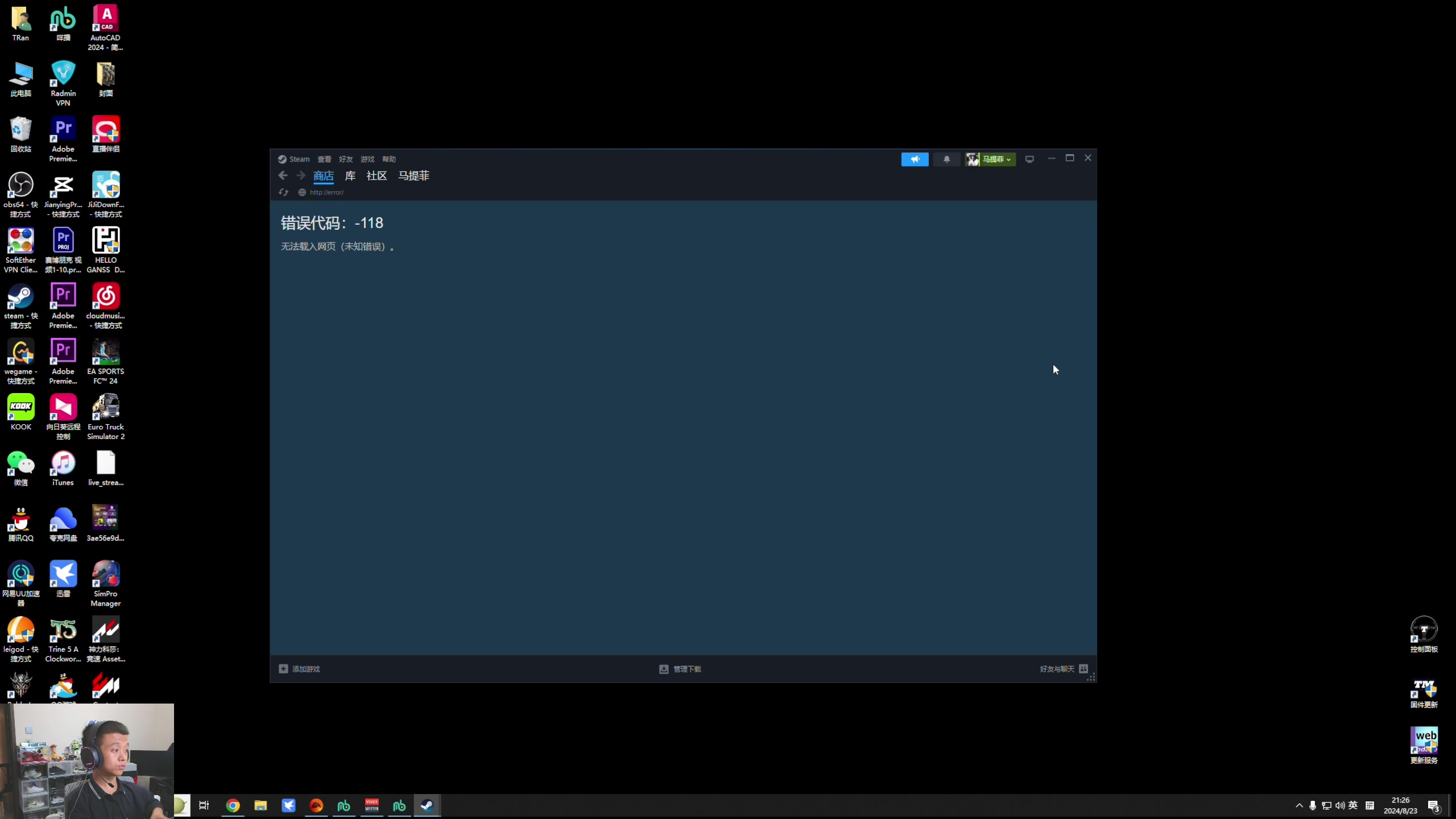
Task: Select the iTunes desktop icon
Action: coord(63,468)
